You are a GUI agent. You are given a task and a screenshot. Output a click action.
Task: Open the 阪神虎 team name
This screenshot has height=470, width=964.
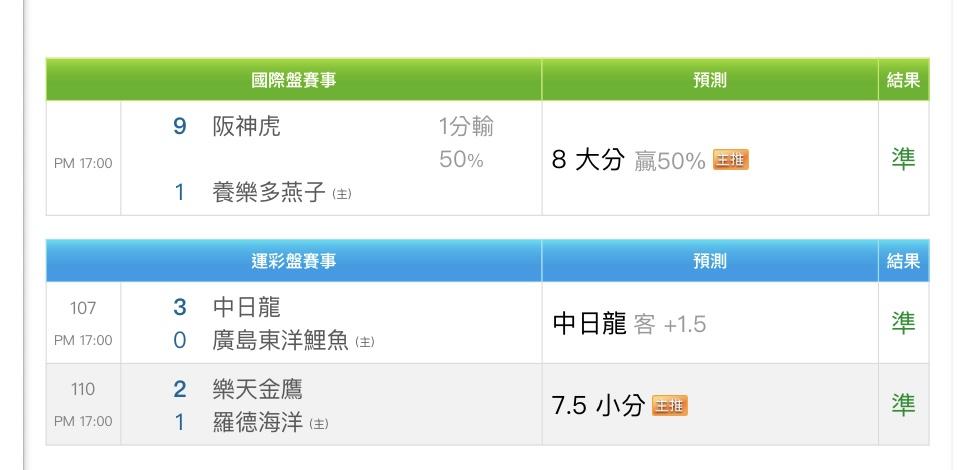click(247, 126)
